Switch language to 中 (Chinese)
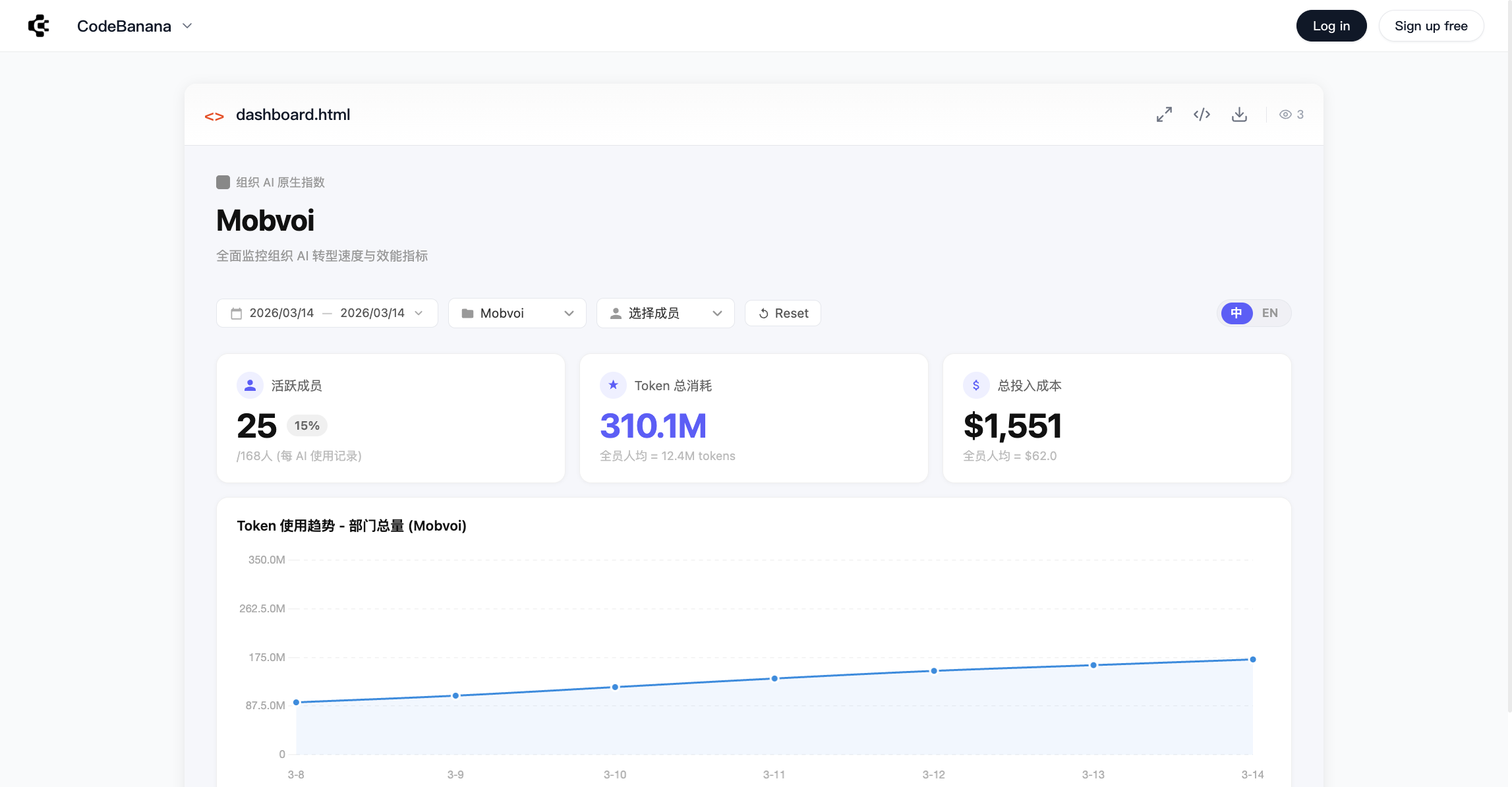Image resolution: width=1512 pixels, height=787 pixels. pyautogui.click(x=1236, y=313)
